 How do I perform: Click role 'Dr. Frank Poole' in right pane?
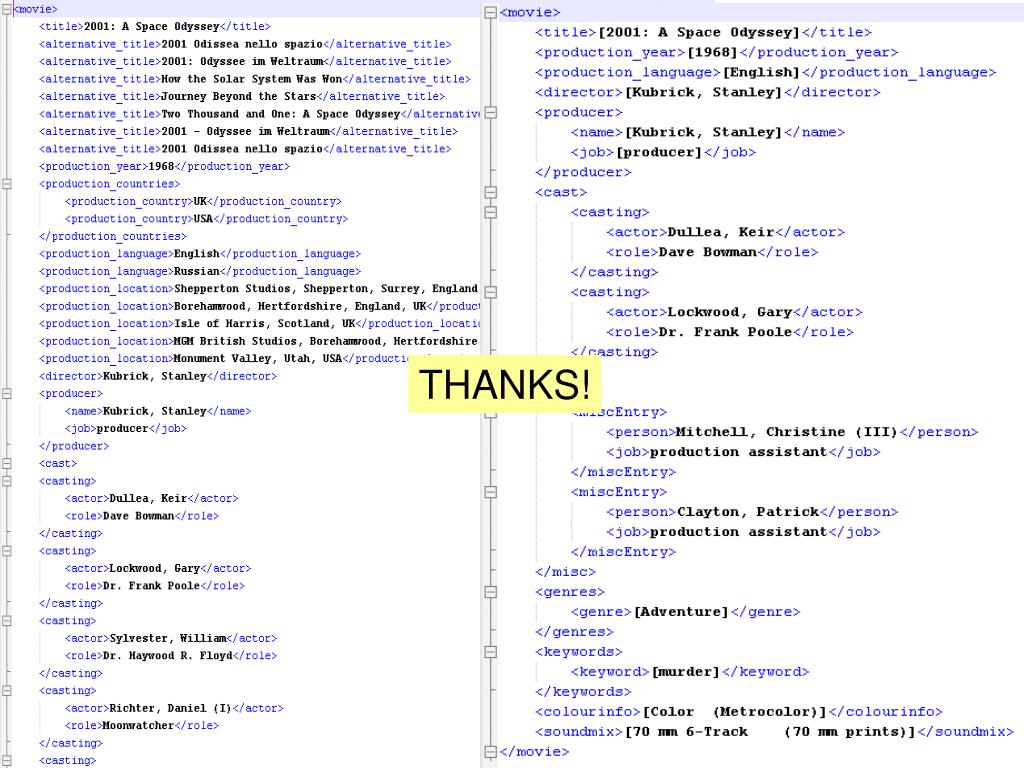(x=730, y=332)
